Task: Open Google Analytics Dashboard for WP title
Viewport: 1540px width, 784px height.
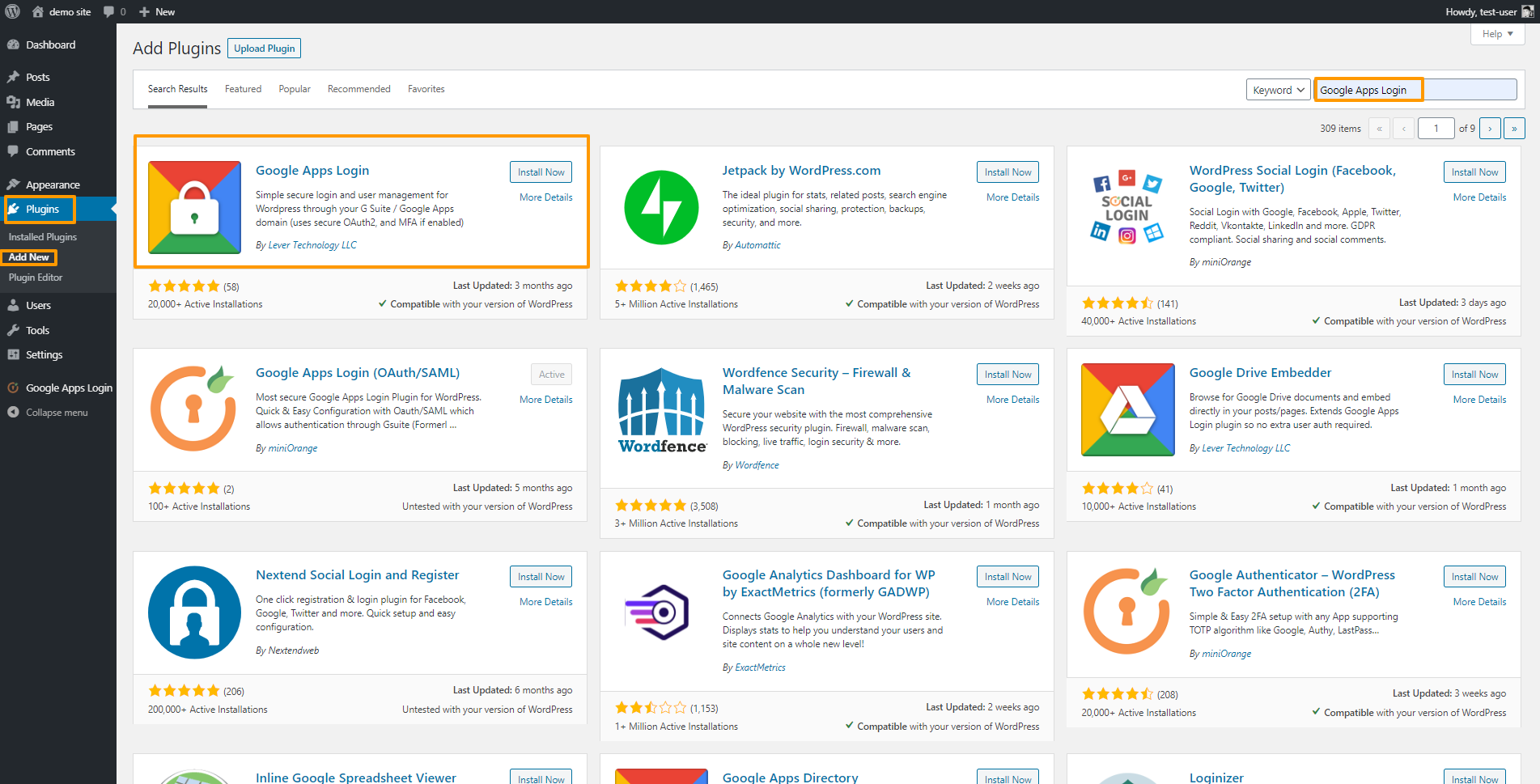Action: pos(829,583)
